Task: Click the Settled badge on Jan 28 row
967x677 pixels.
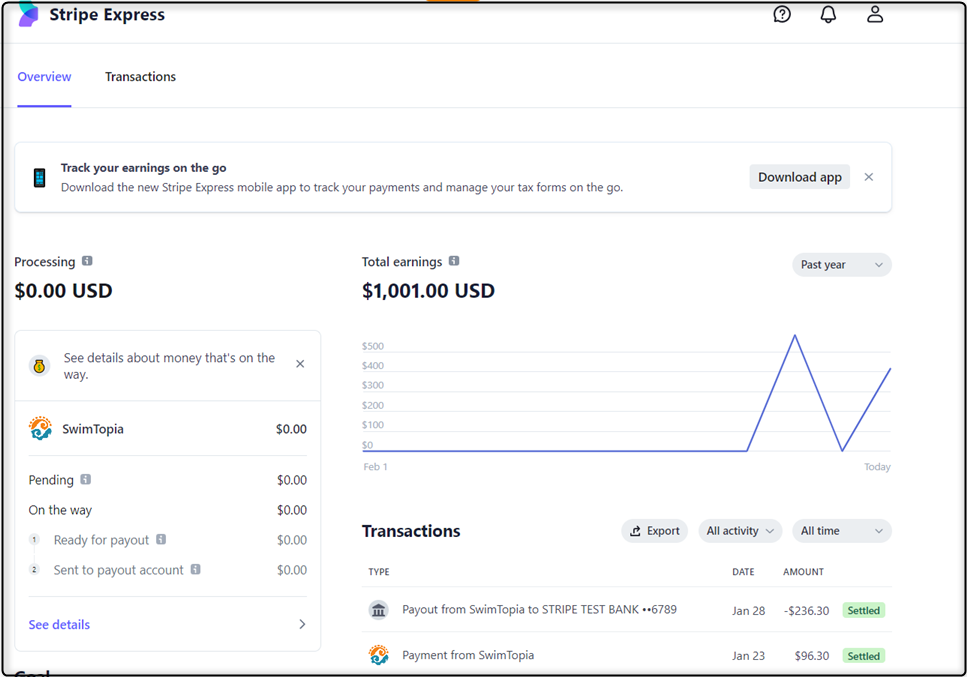Action: click(863, 610)
